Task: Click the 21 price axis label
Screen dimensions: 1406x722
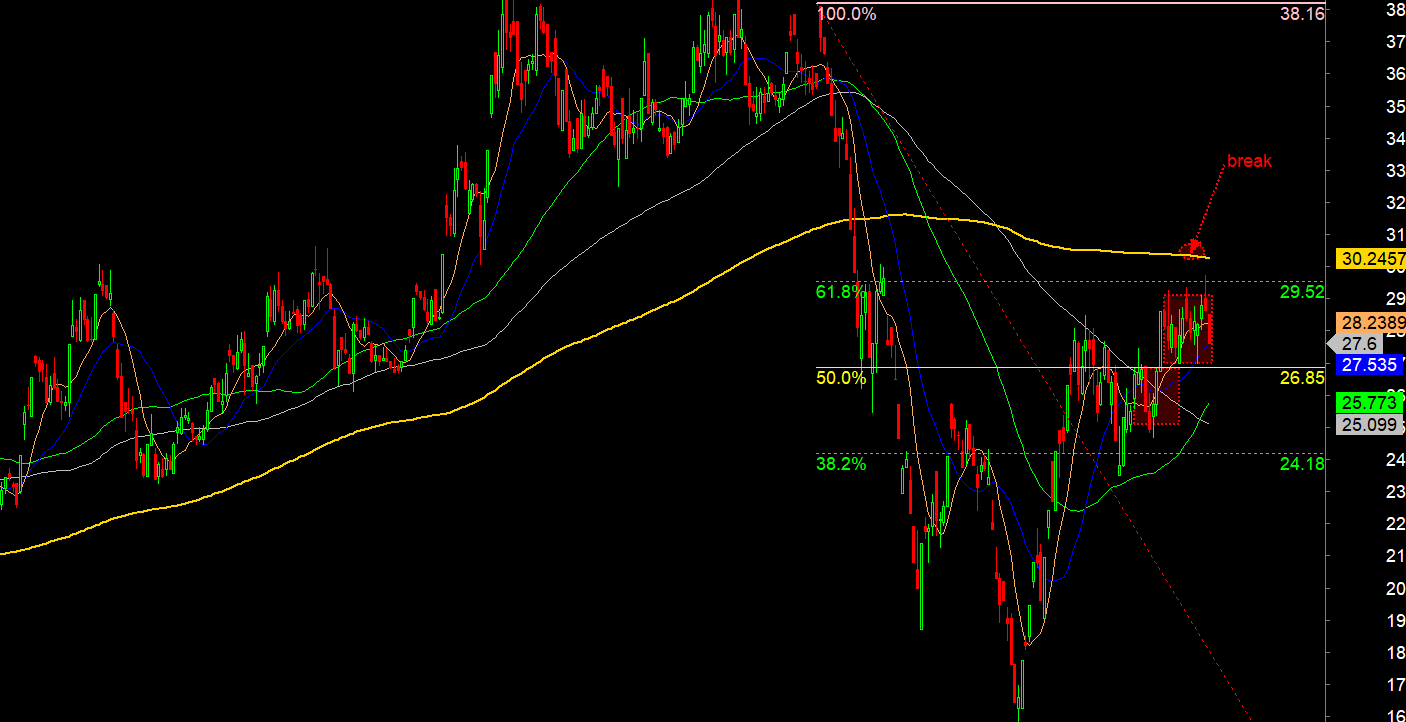Action: [x=1396, y=556]
